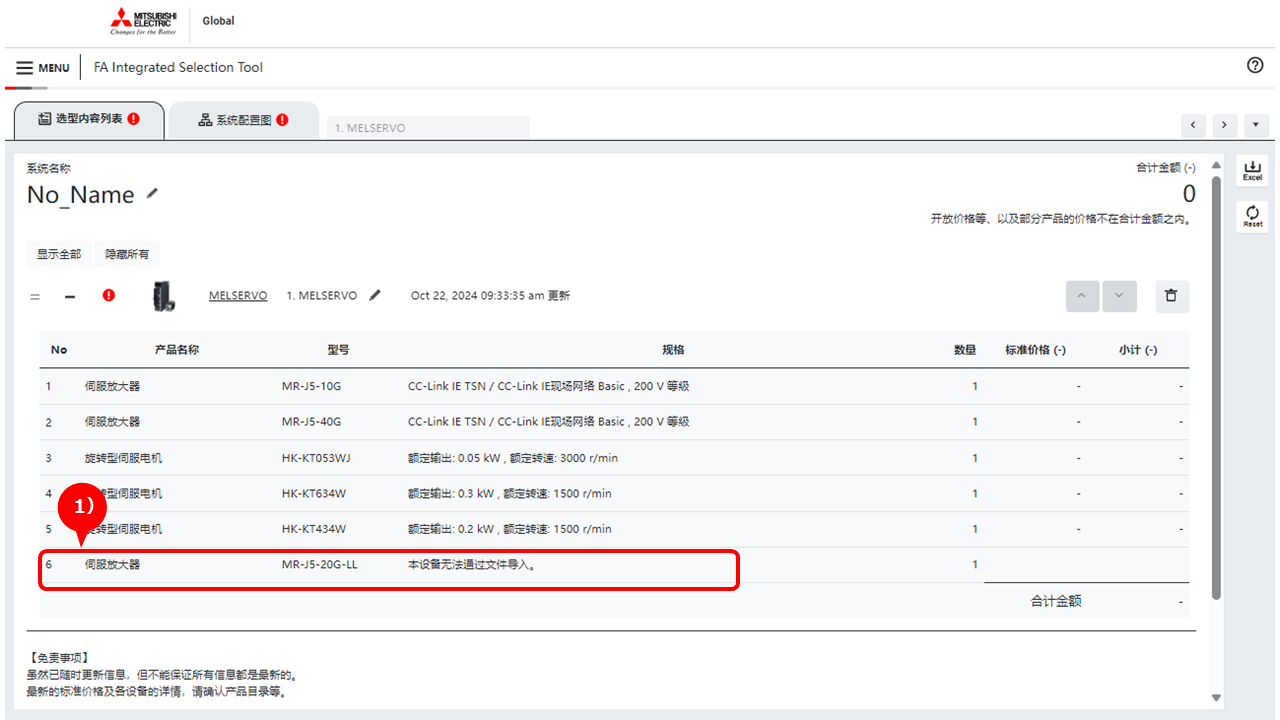Click the MELSERVO product thumbnail
This screenshot has width=1280, height=720.
click(164, 296)
